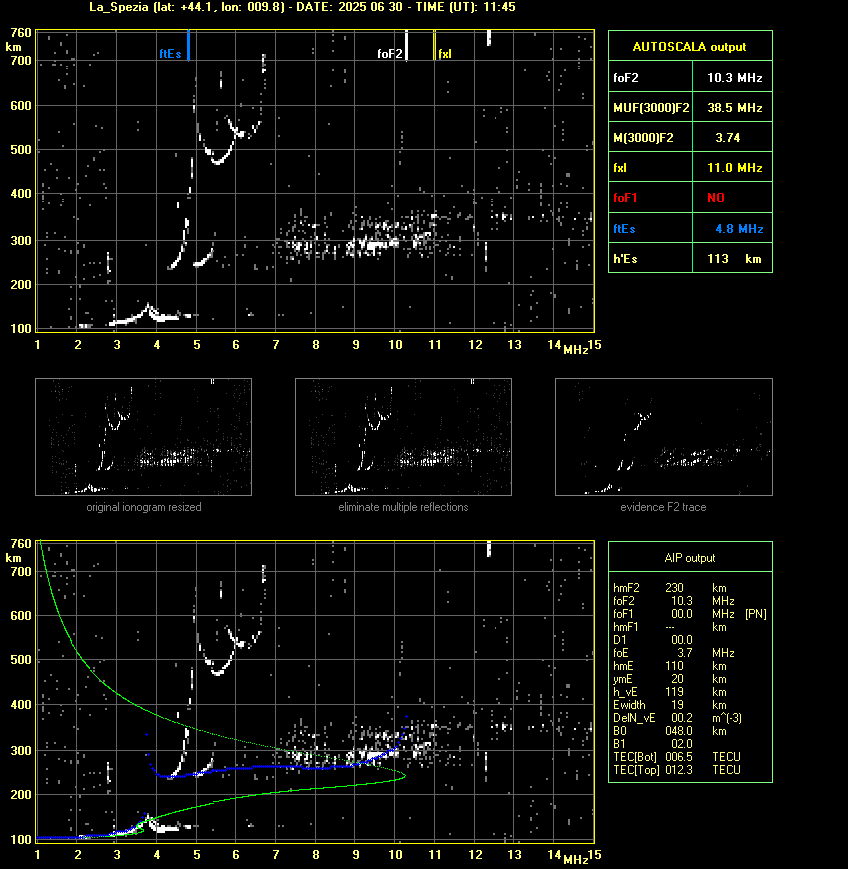Screen dimensions: 848x869
Task: Click the 'original ionogram resized' caption
Action: click(x=144, y=507)
